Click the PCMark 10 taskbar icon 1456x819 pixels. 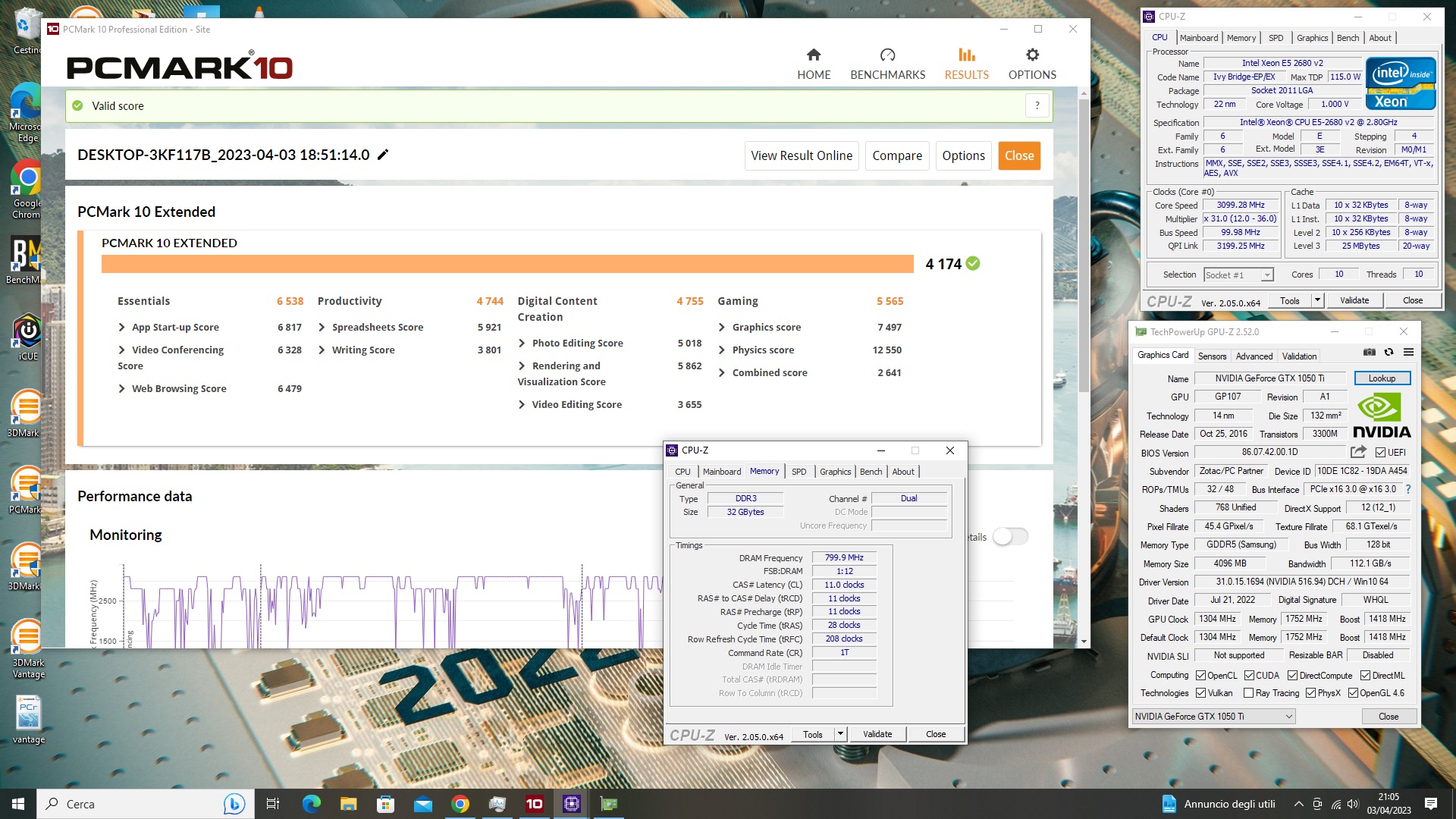pos(535,804)
